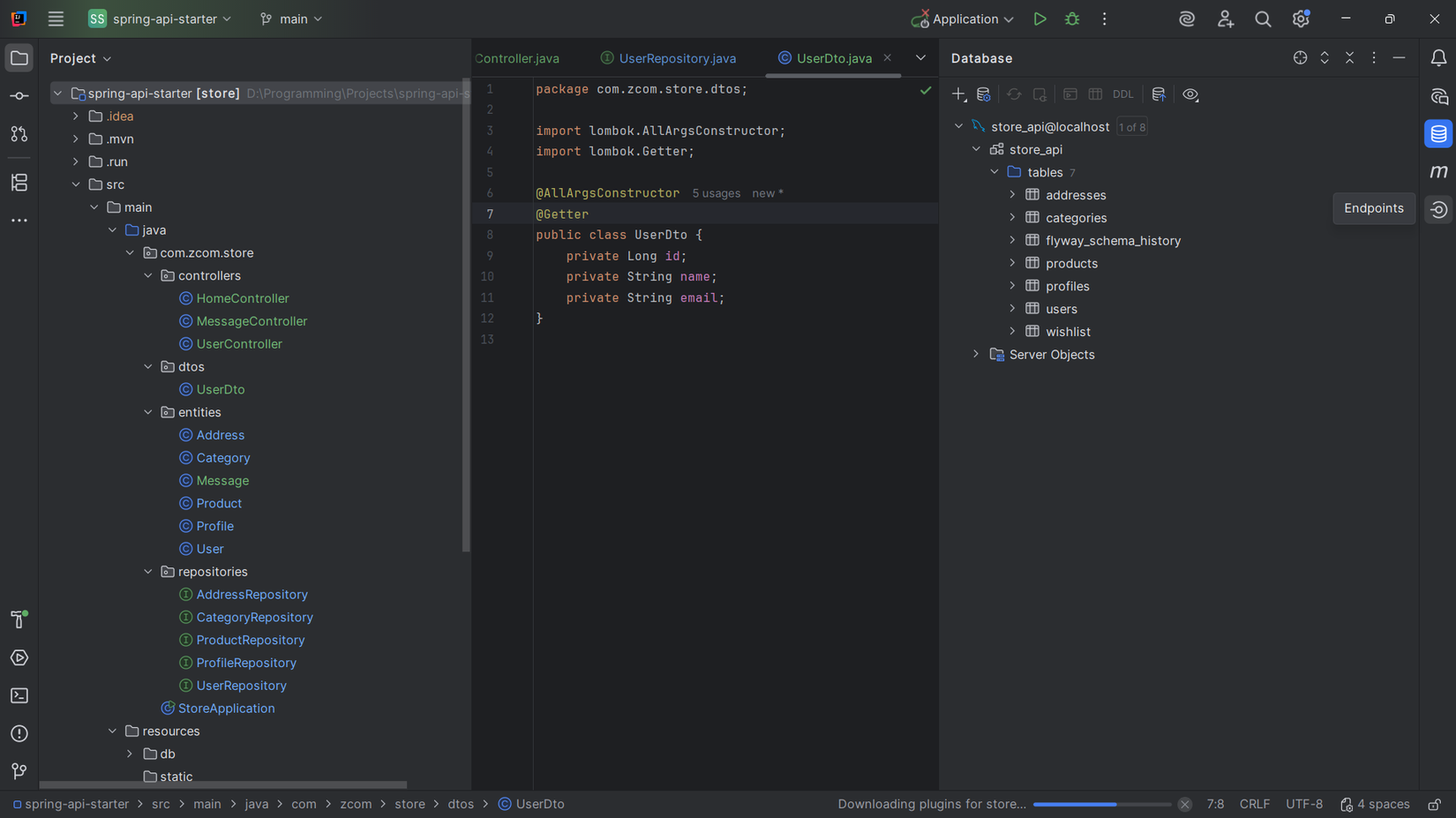Screen dimensions: 1456x818
Task: Click the Endpoints button
Action: (x=1373, y=208)
